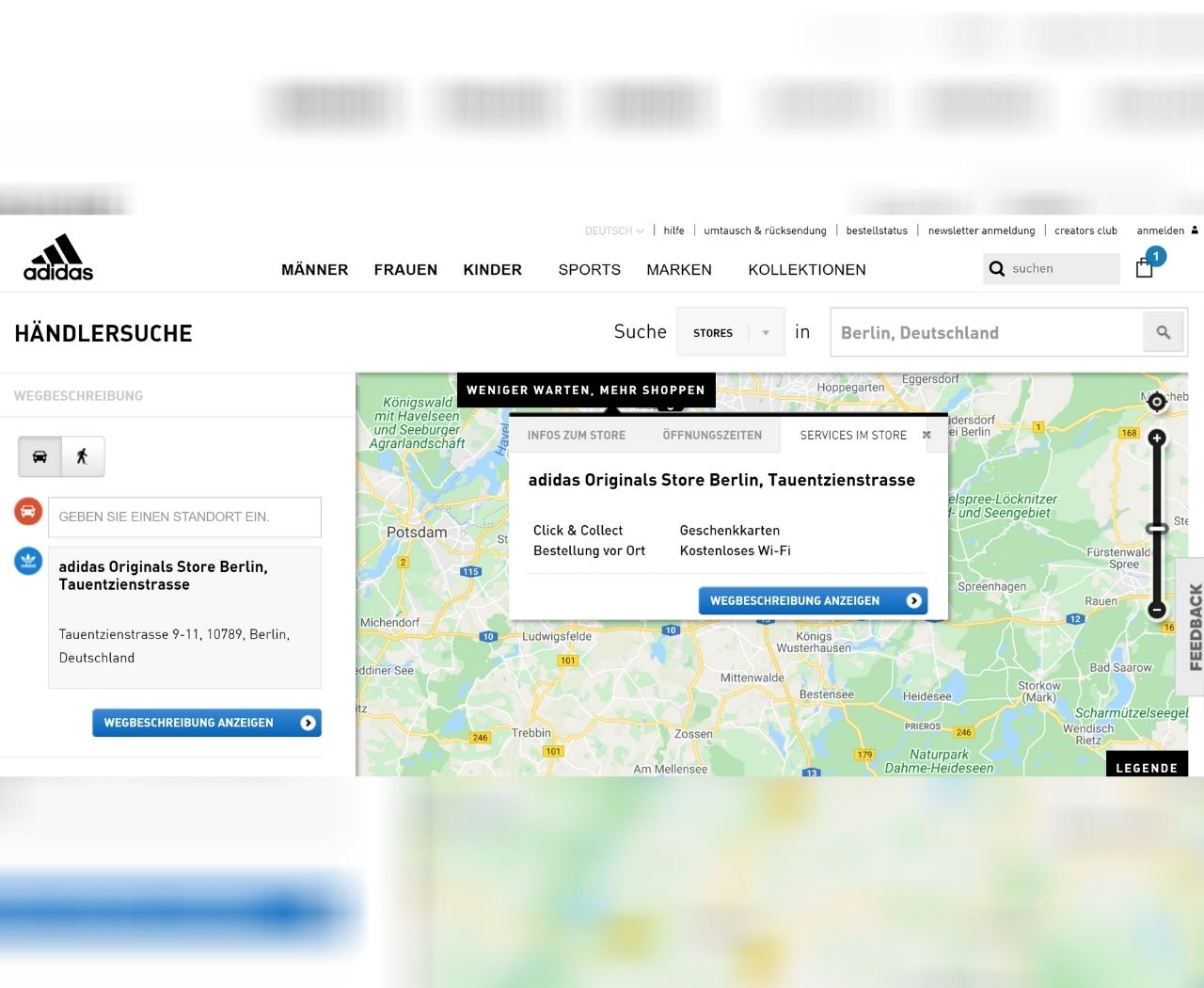Zoom out with the map minus button
Viewport: 1204px width, 988px height.
1157,610
